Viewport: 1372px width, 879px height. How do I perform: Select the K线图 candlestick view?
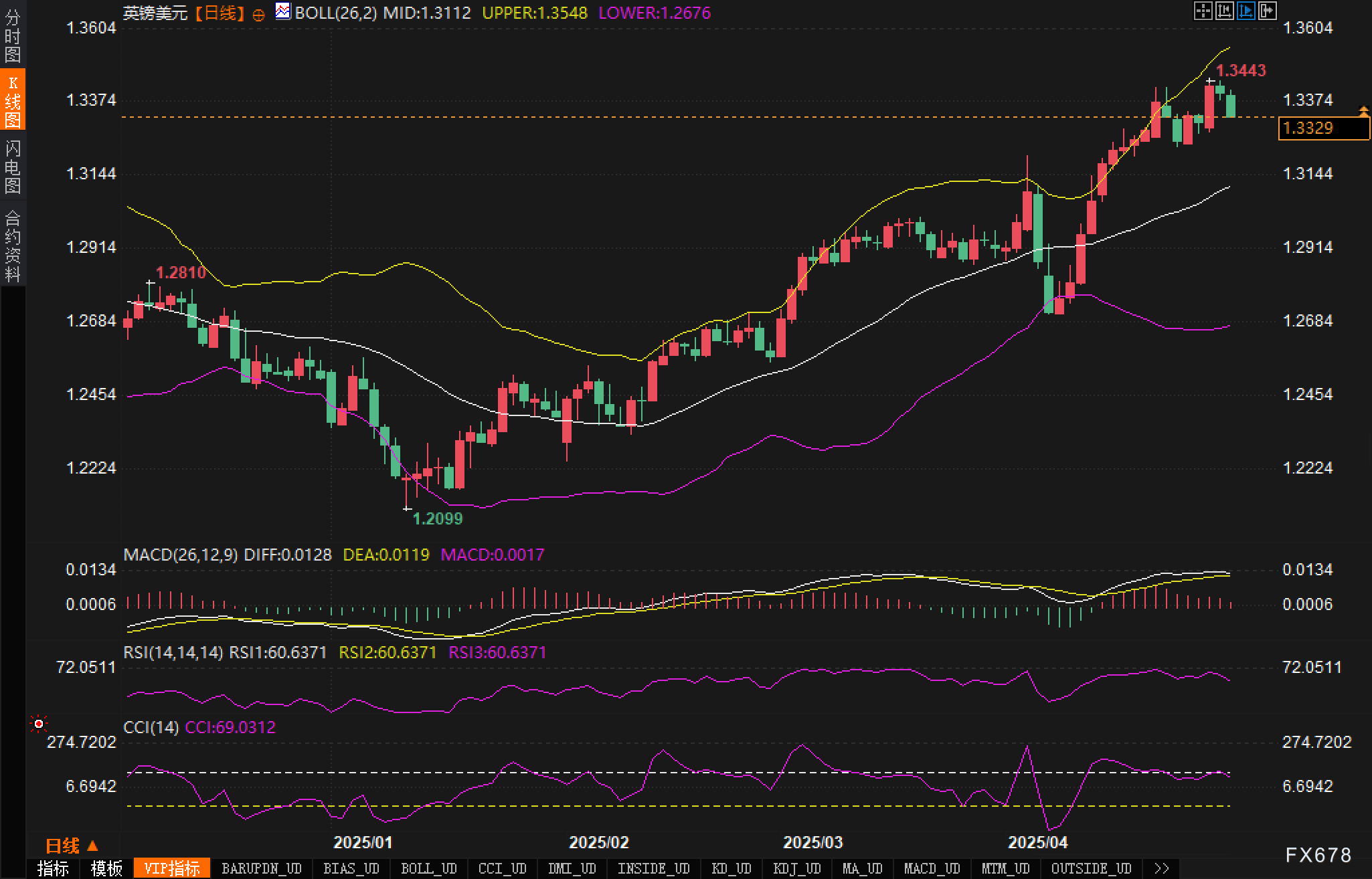tap(13, 100)
